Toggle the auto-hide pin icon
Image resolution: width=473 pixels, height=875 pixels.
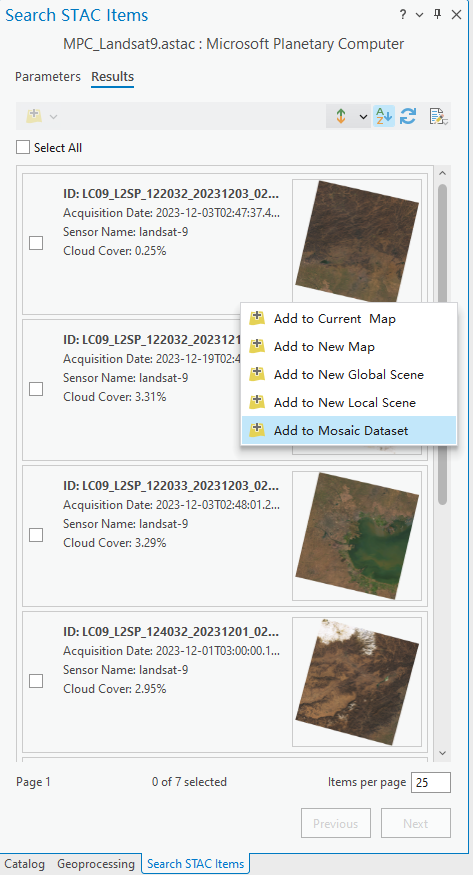(x=437, y=15)
